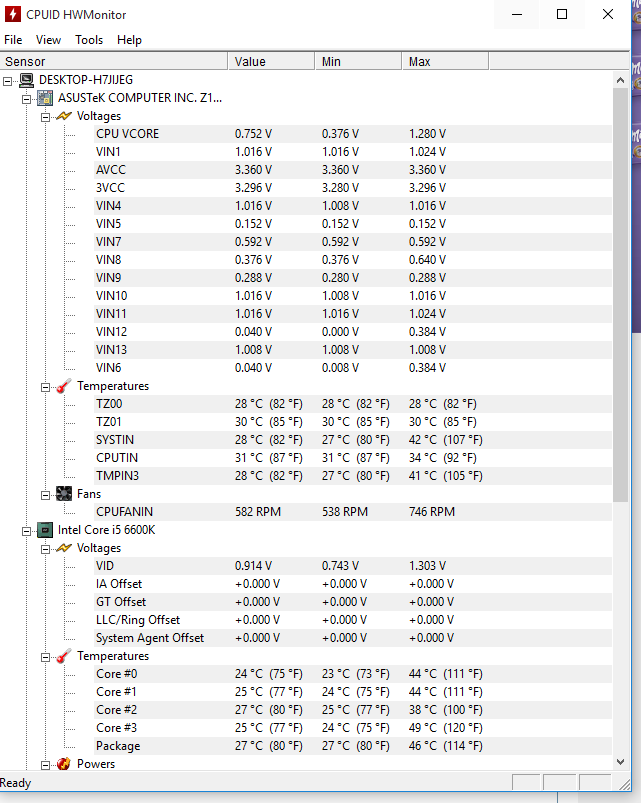Select the LLC/Ring Offset row
The image size is (641, 803).
pyautogui.click(x=353, y=620)
